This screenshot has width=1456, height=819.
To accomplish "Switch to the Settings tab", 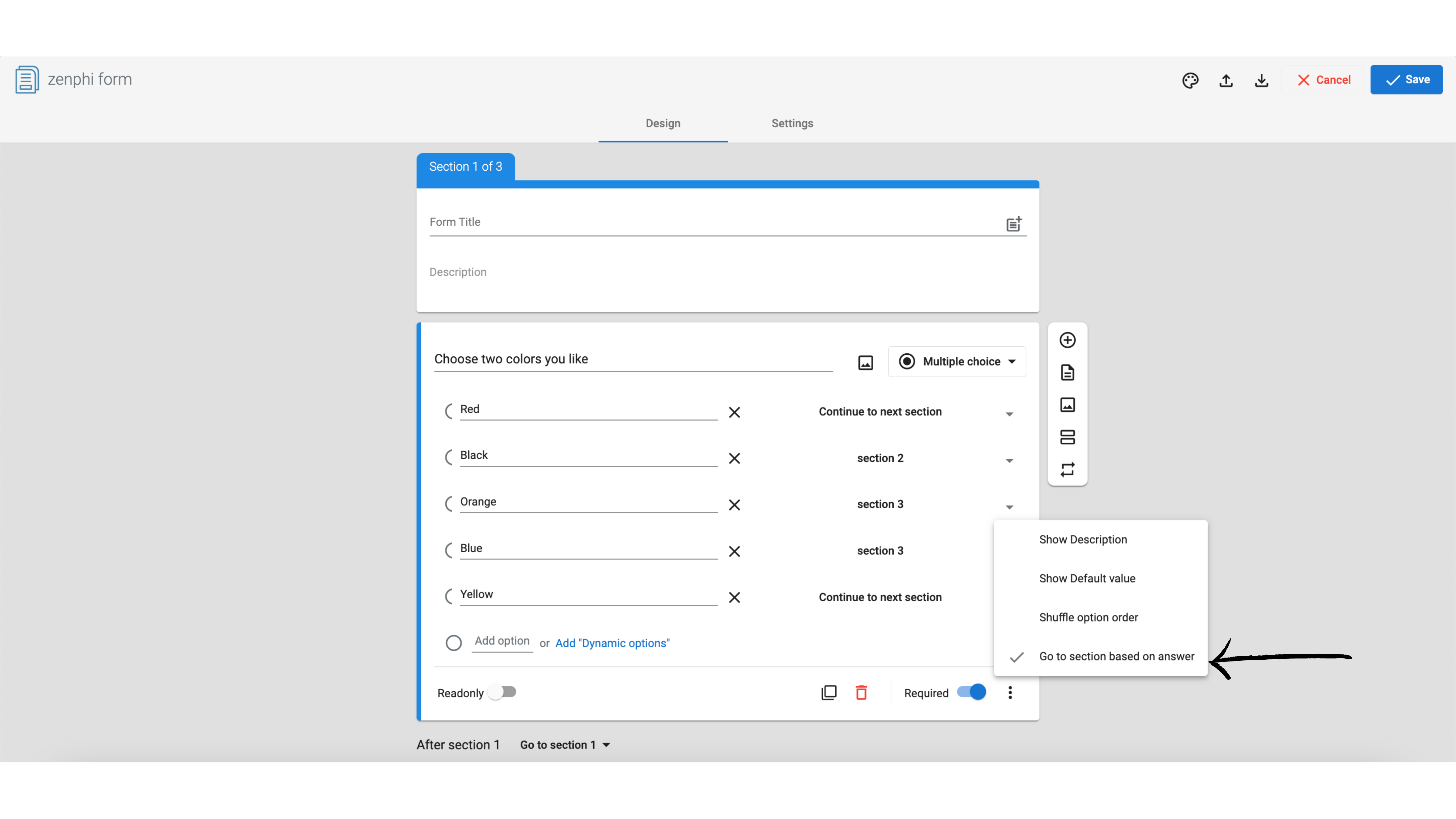I will click(x=792, y=123).
